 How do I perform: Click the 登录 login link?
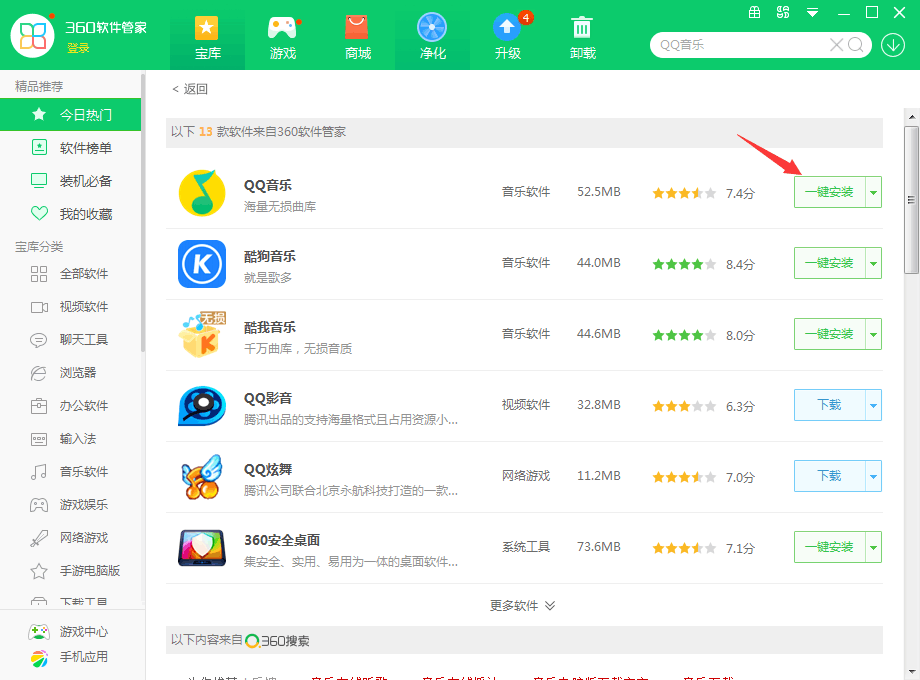[78, 48]
